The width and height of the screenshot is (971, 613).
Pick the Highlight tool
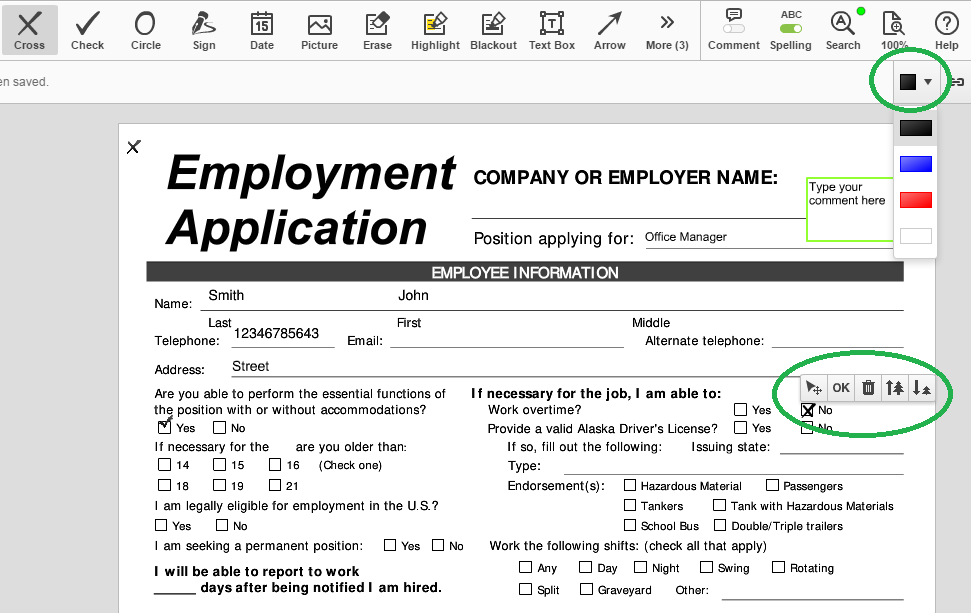(435, 30)
